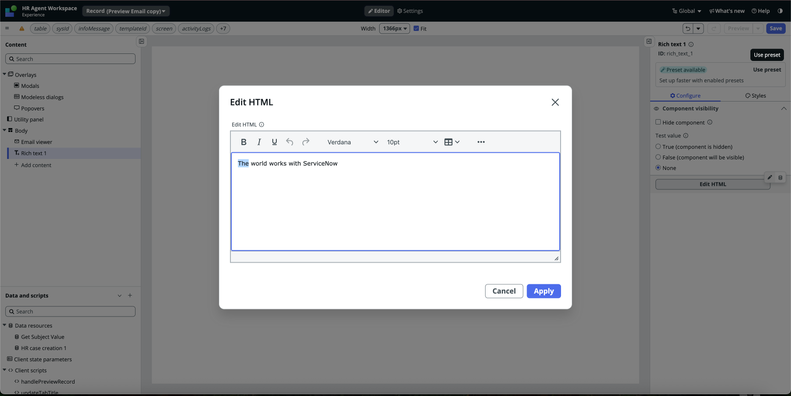The height and width of the screenshot is (396, 791).
Task: Open the 10pt font size dropdown
Action: pos(412,142)
